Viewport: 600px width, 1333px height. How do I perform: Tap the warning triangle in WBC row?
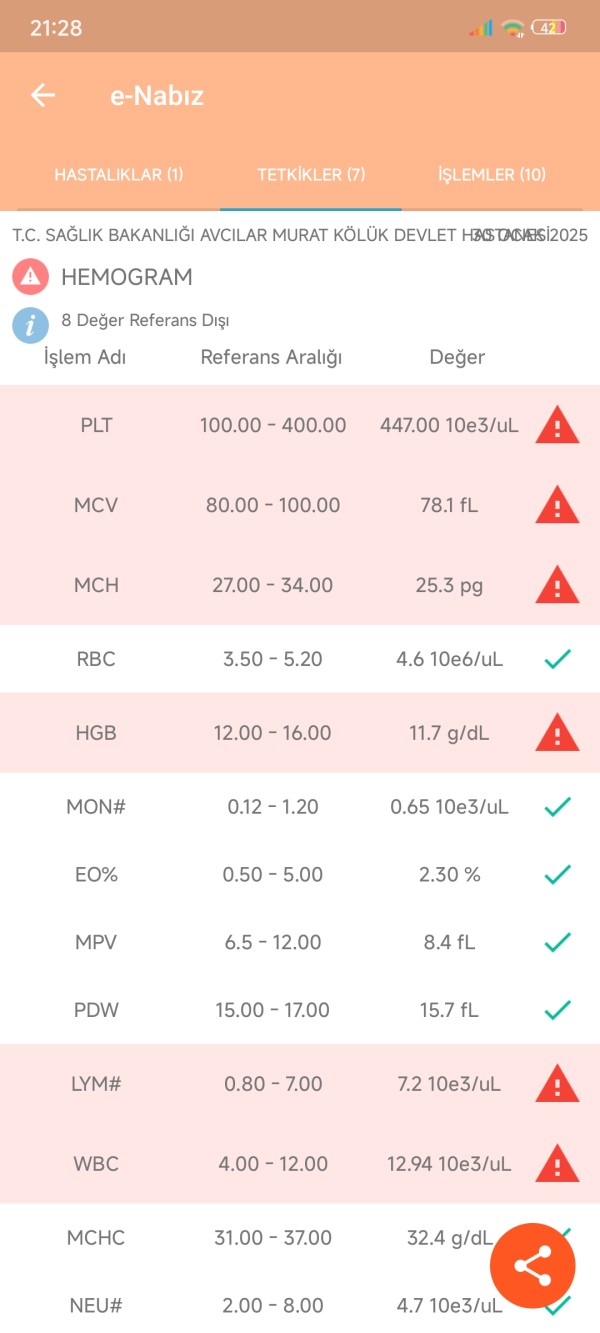click(x=557, y=1164)
